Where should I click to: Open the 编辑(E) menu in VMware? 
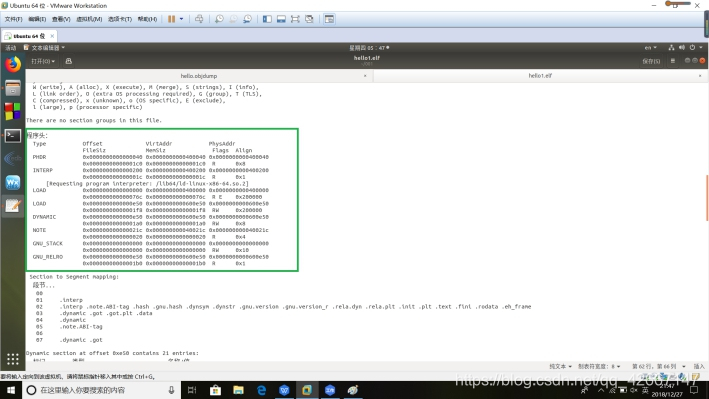[x=37, y=19]
